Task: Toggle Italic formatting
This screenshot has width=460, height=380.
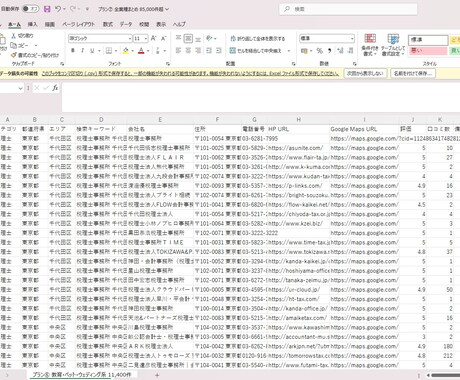Action: pos(82,51)
